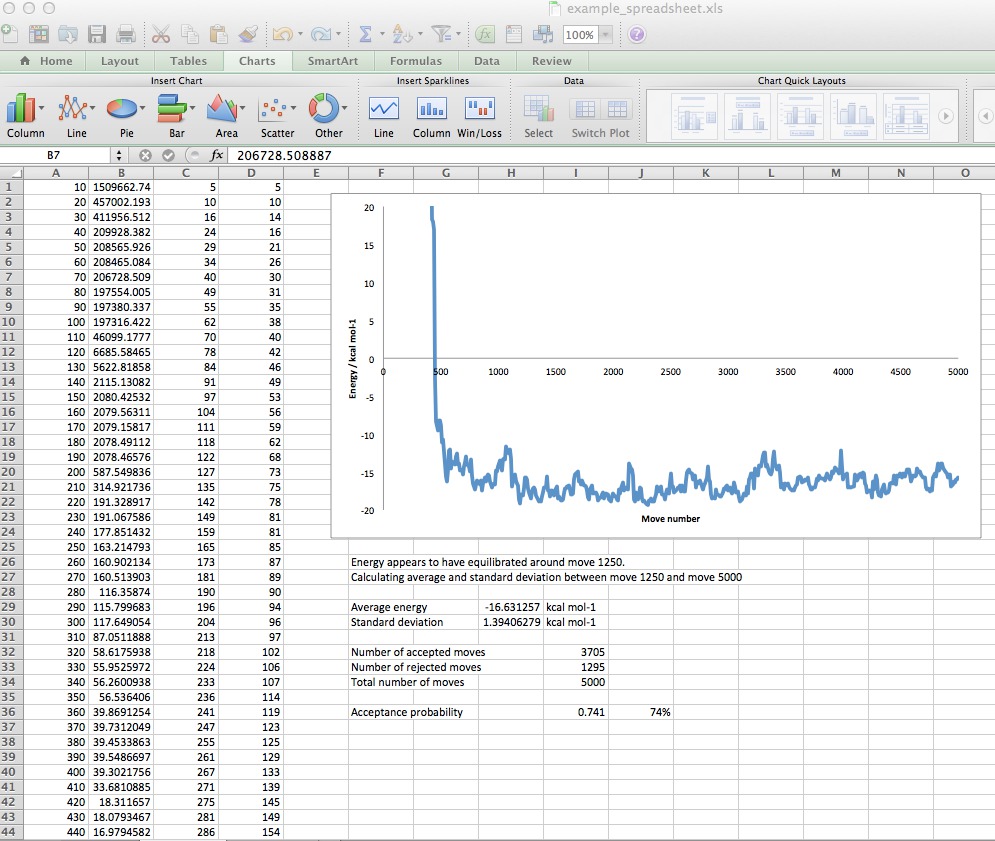Click the AutoSum sigma icon
This screenshot has width=995, height=841.
366,35
